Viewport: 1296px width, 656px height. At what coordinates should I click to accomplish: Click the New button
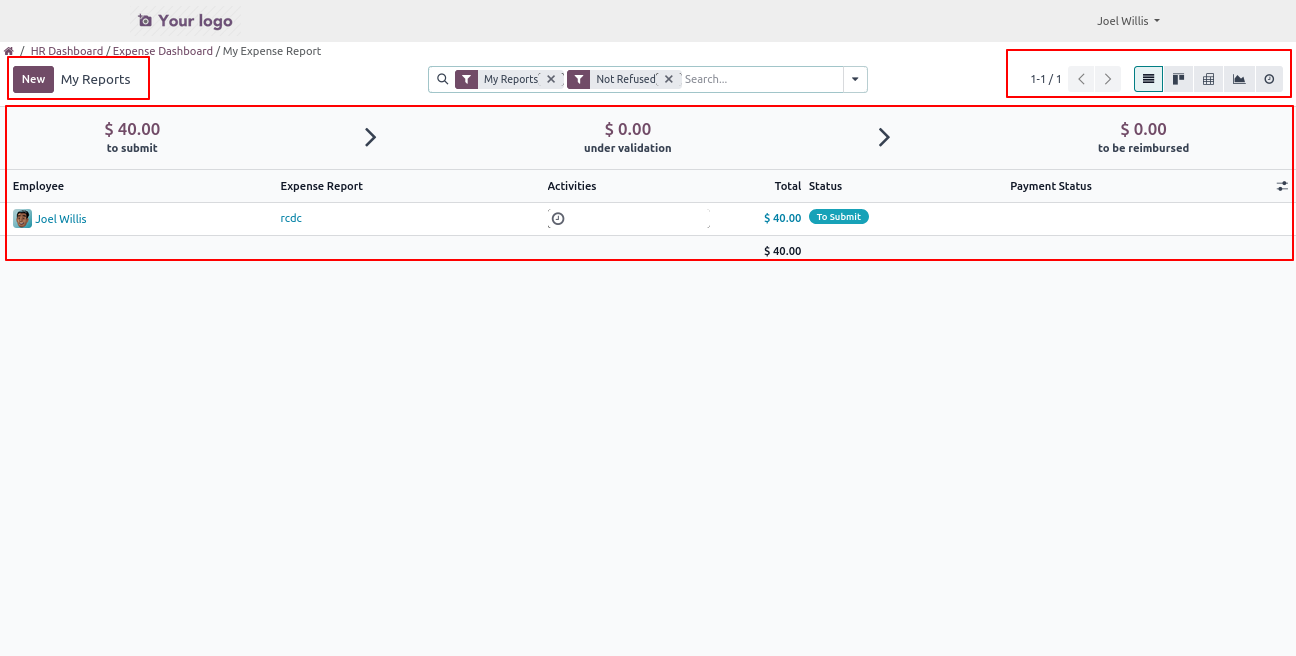[33, 79]
